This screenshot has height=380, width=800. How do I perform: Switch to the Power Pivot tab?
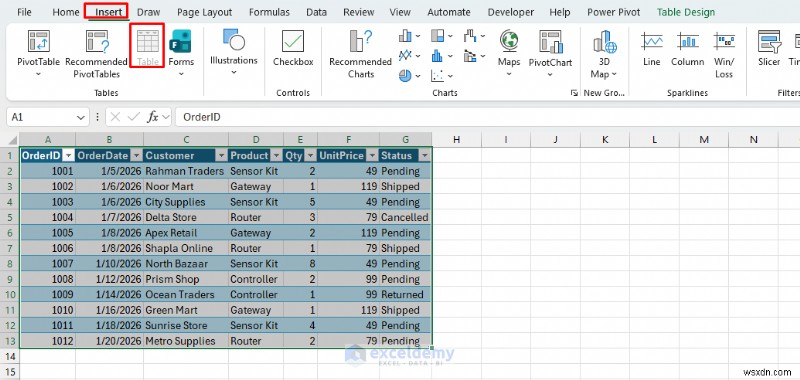pyautogui.click(x=613, y=12)
